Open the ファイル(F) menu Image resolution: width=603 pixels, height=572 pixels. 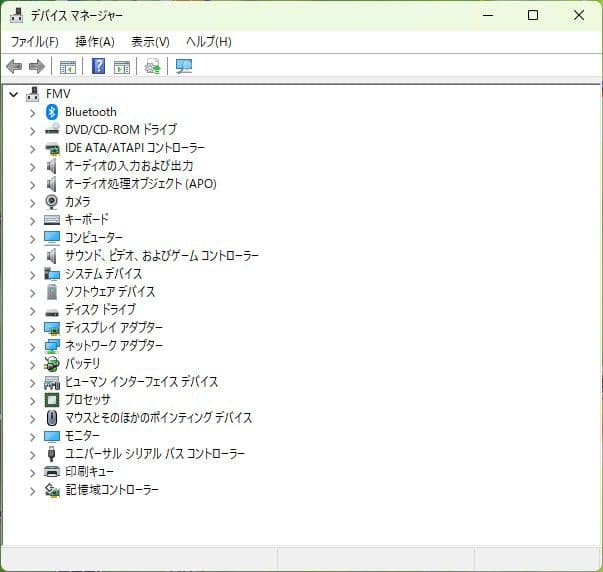[35, 42]
